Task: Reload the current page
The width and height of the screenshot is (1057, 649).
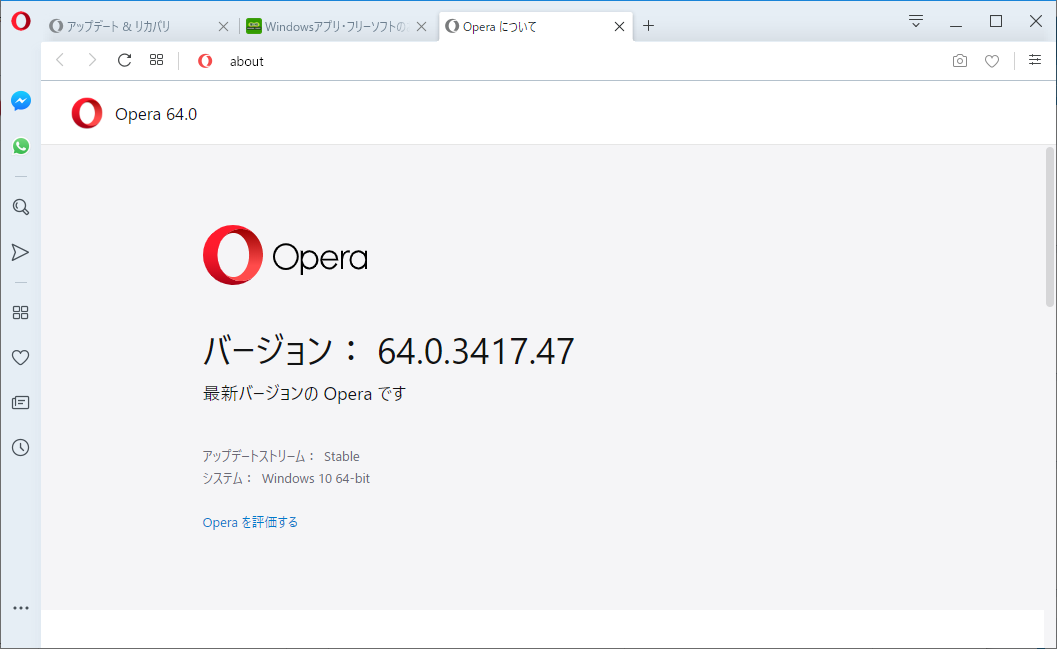Action: pos(123,60)
